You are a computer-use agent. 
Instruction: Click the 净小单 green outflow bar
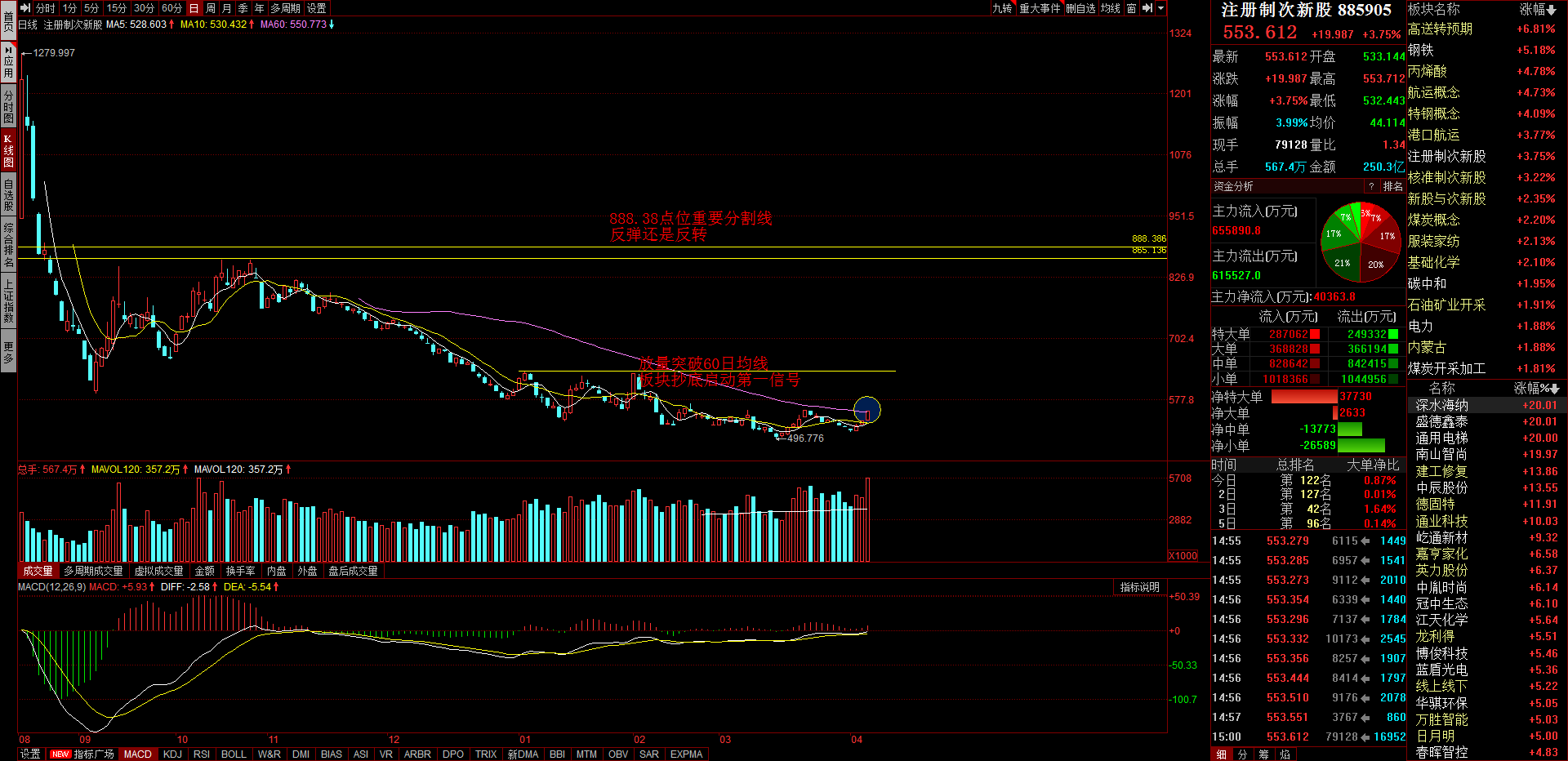click(x=1361, y=445)
